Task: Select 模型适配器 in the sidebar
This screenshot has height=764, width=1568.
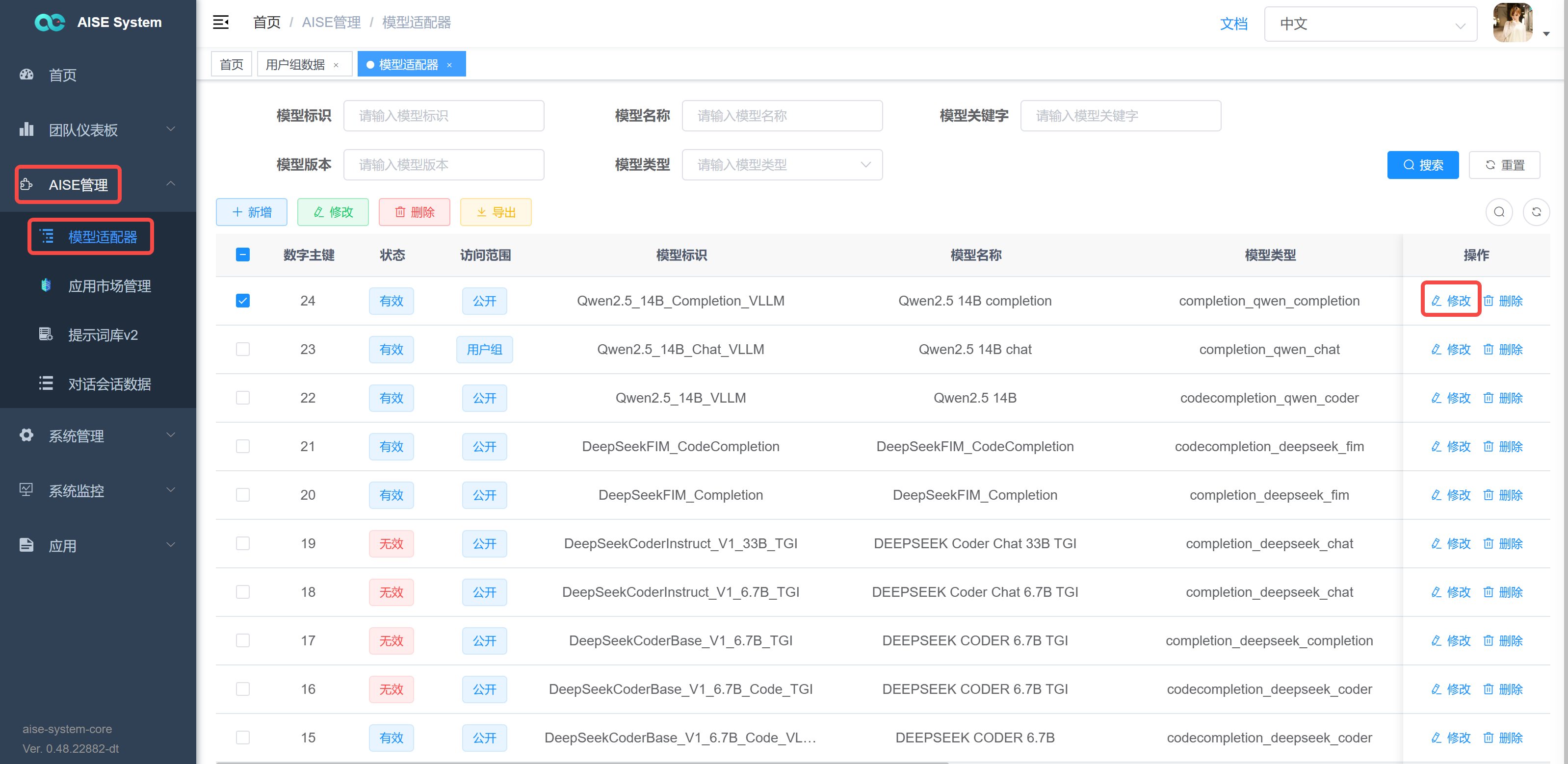Action: pos(103,237)
